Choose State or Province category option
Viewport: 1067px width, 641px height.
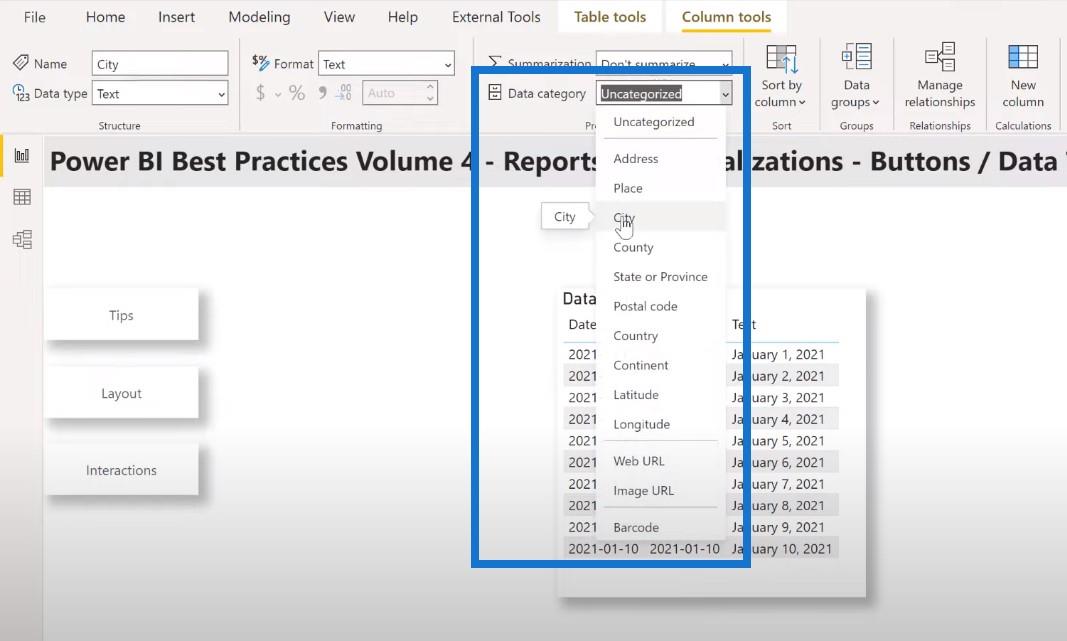tap(660, 277)
